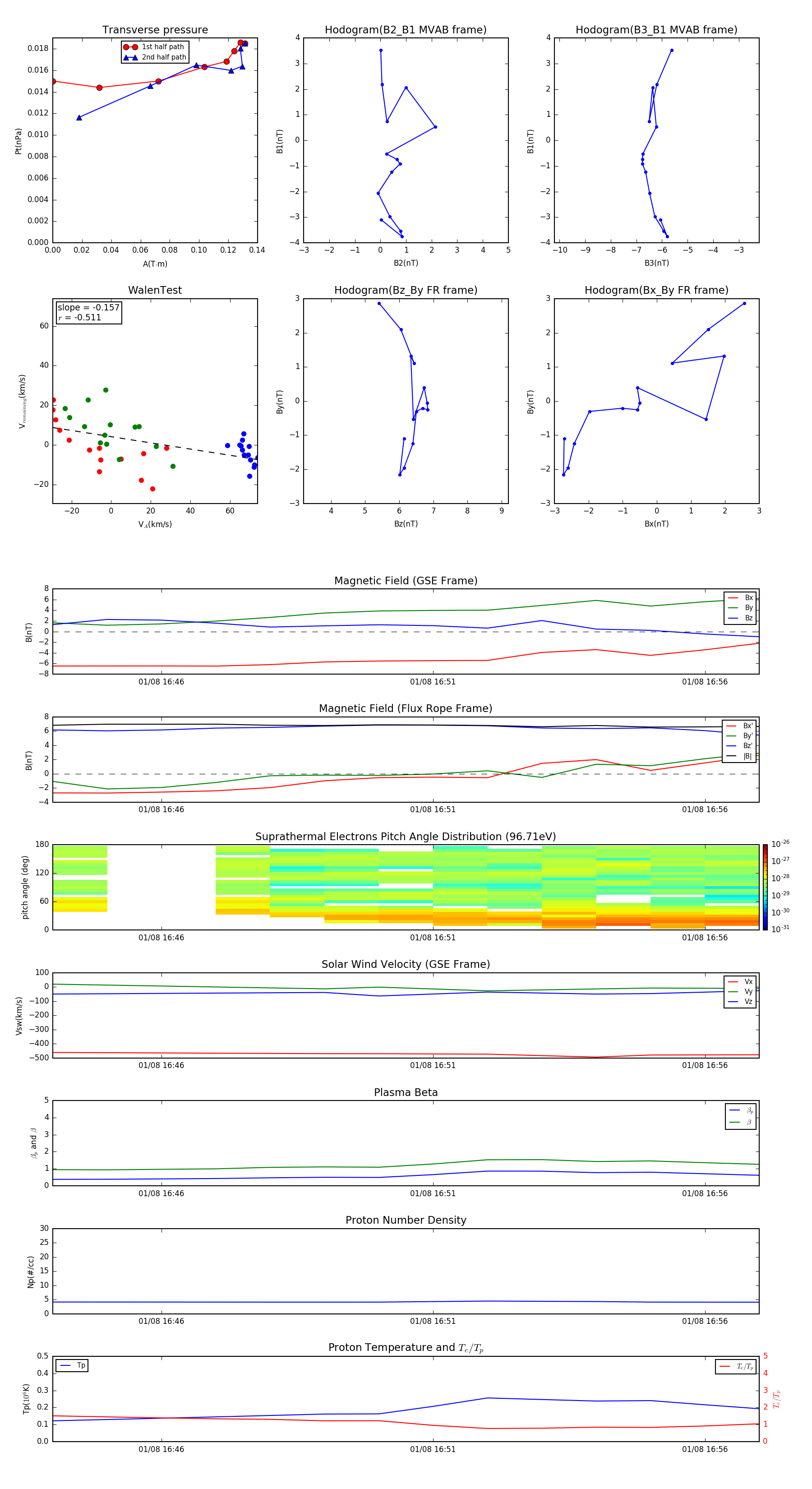Image resolution: width=812 pixels, height=1489 pixels.
Task: Click the "10^-26" colorbar tick label
Action: [x=780, y=844]
